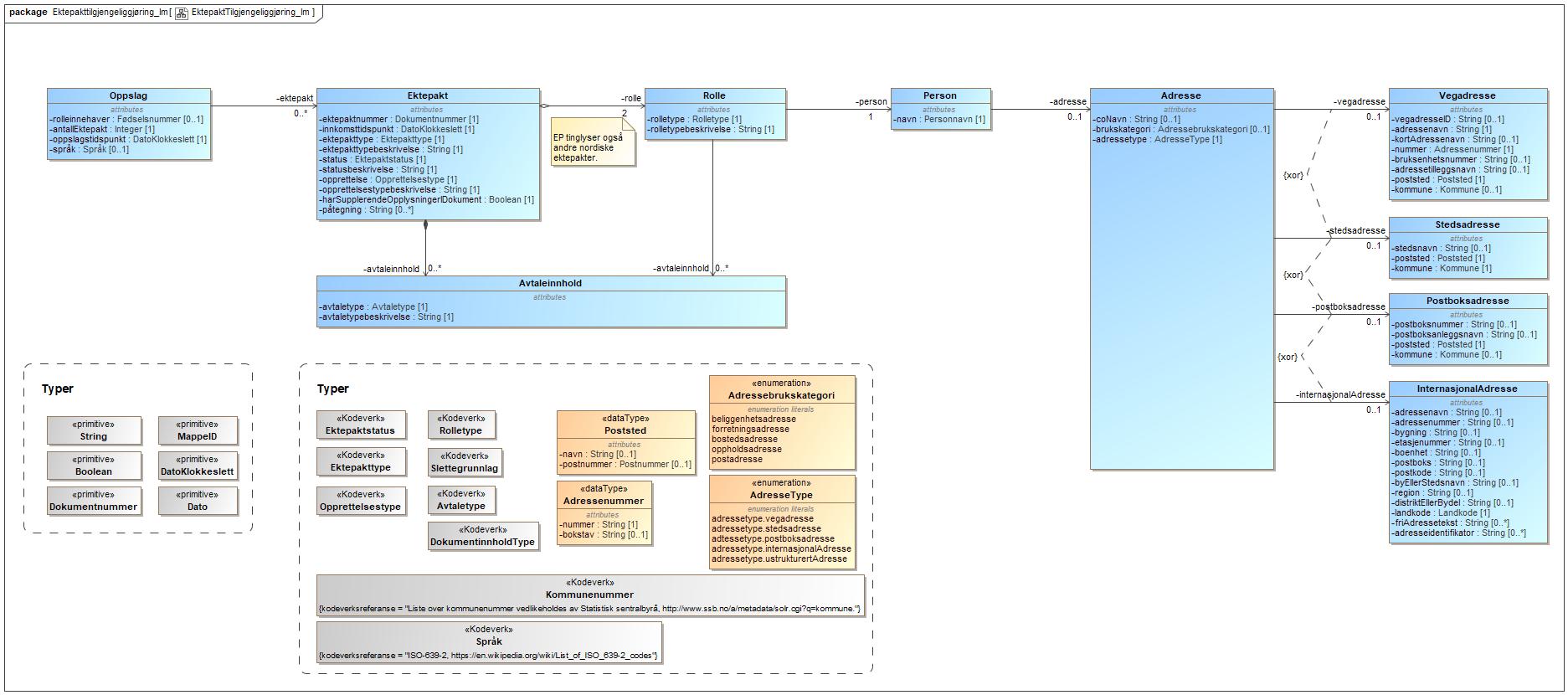Click the coNavn attribute in Adresse
Viewport: 1568px width, 695px height.
1137,119
